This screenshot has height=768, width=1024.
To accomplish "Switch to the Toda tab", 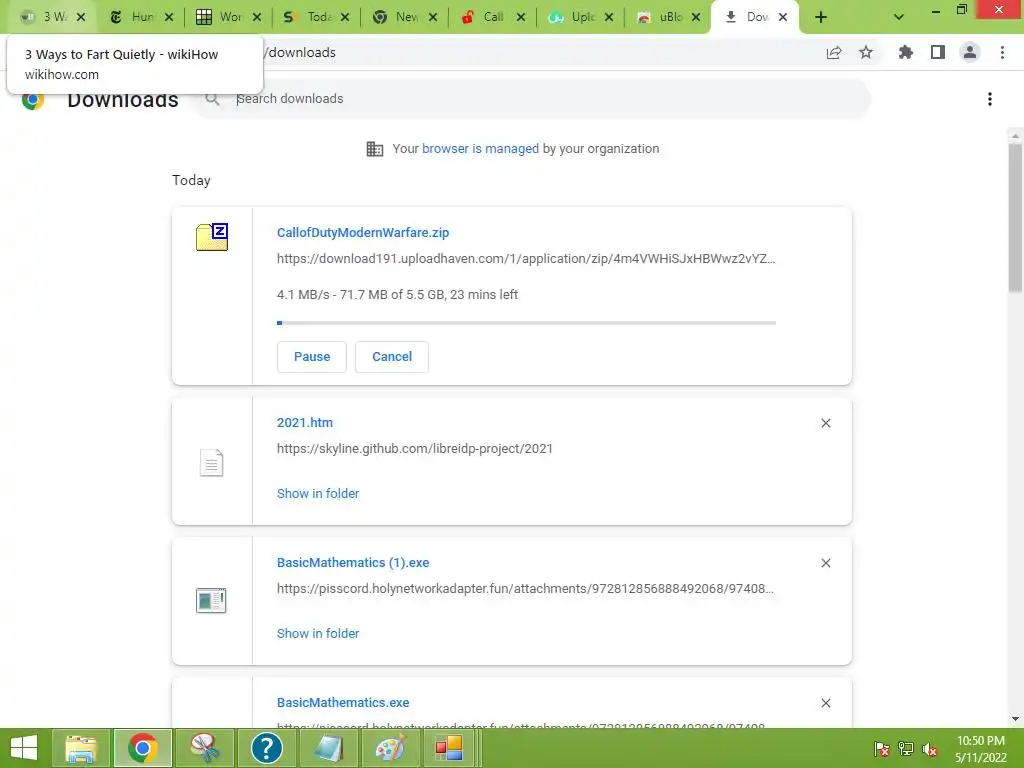I will pyautogui.click(x=317, y=17).
